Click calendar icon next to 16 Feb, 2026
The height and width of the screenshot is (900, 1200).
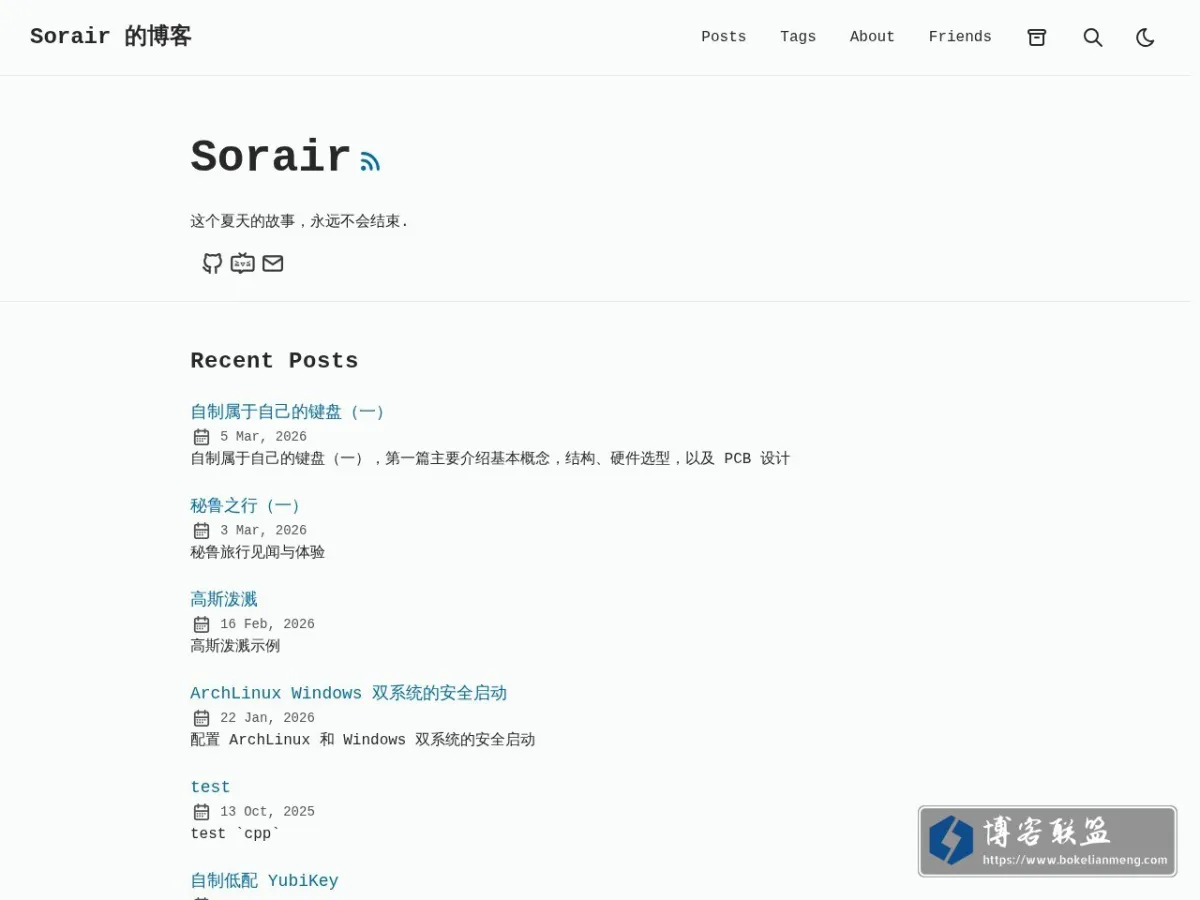coord(201,625)
